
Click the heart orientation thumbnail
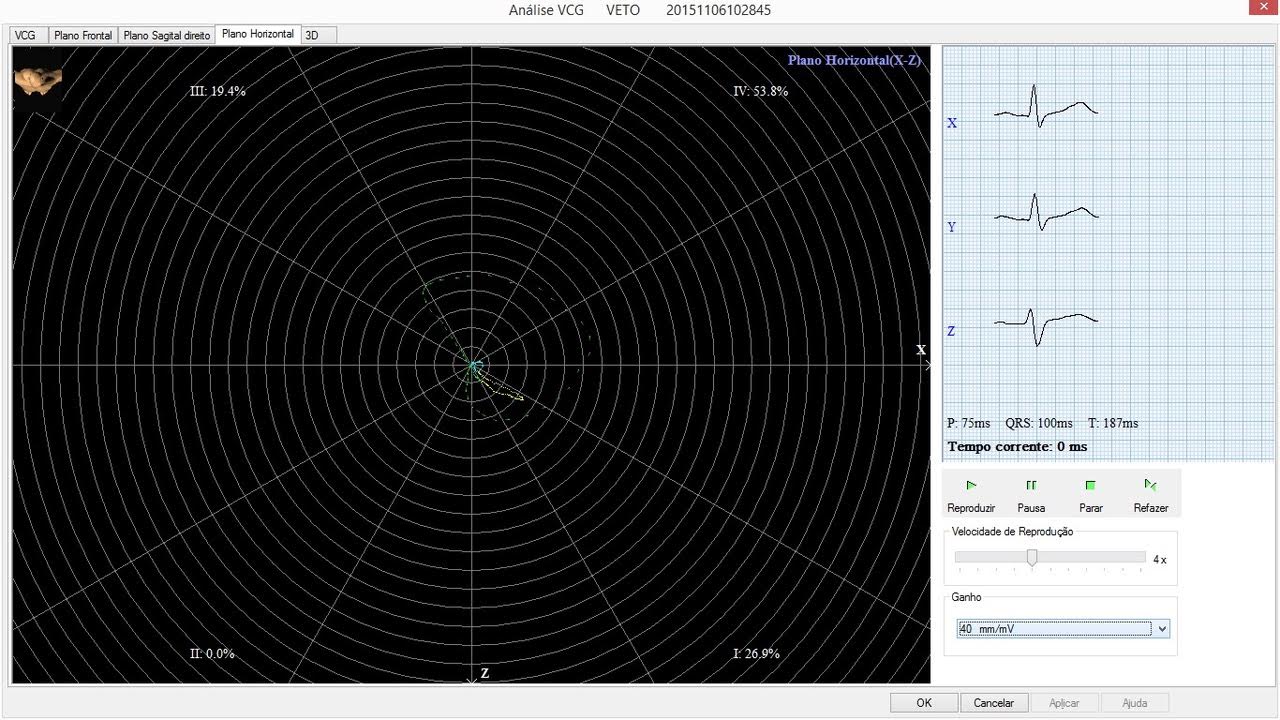38,82
